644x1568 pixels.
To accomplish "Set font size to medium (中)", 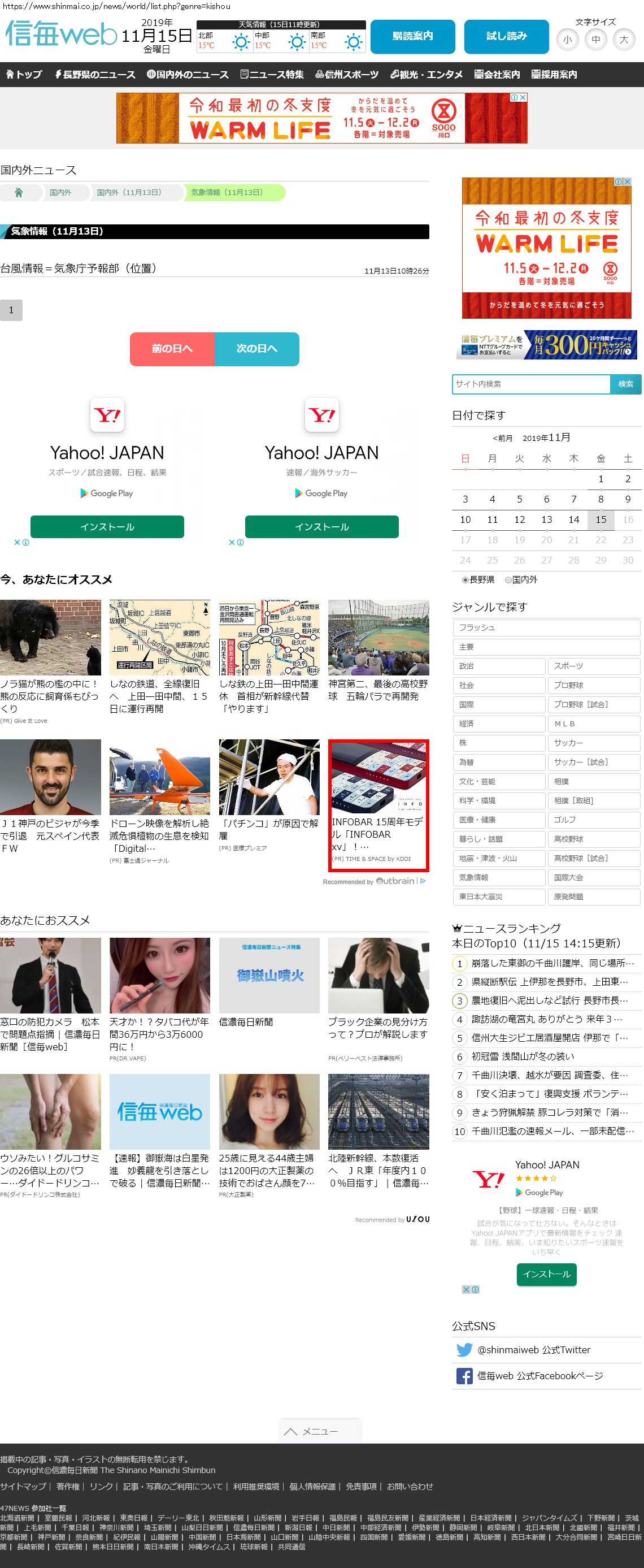I will pos(595,40).
